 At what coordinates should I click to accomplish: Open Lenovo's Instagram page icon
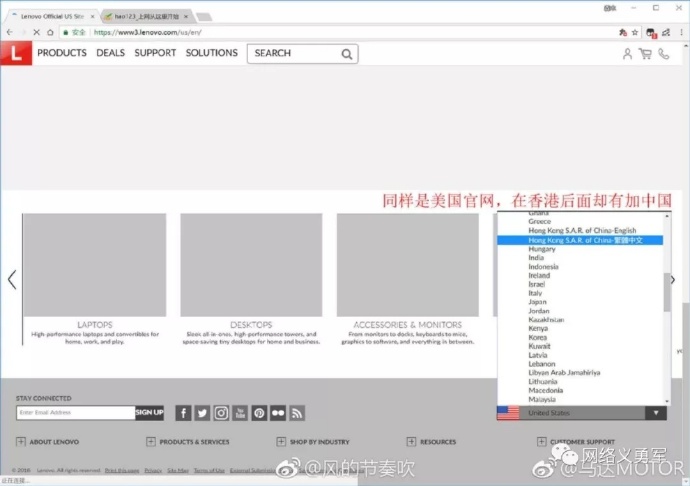pos(221,413)
